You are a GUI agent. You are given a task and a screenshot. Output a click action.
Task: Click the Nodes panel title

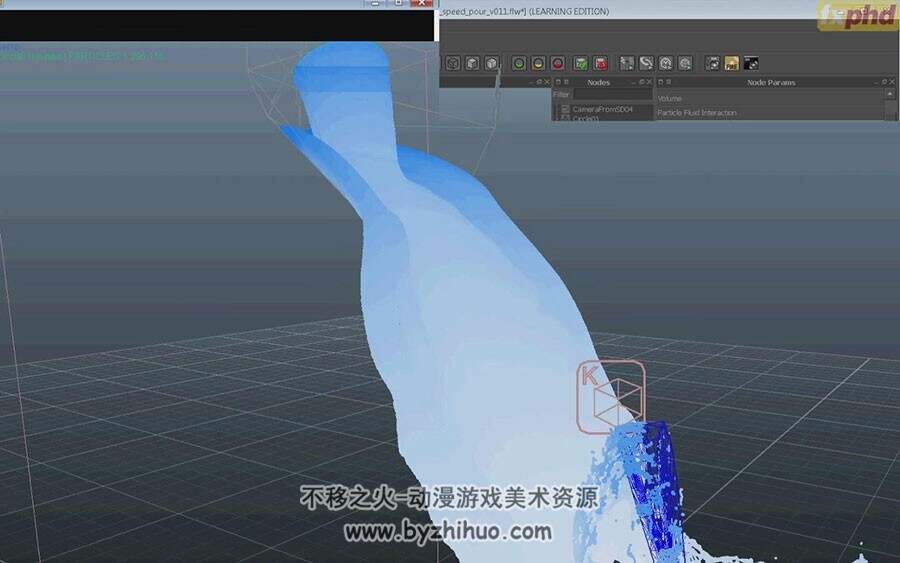pos(598,83)
